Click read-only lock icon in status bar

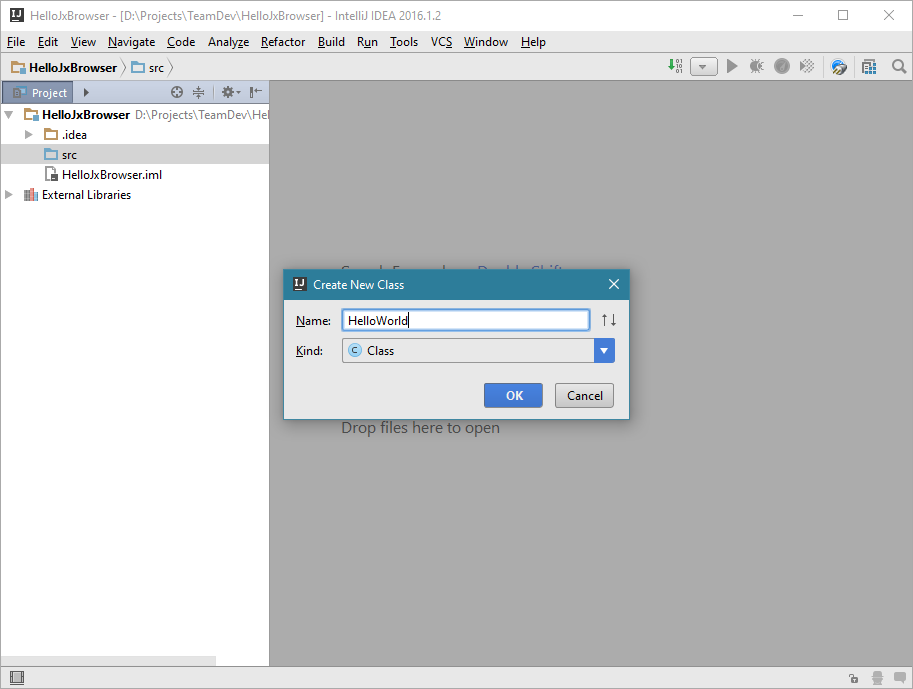coord(854,678)
